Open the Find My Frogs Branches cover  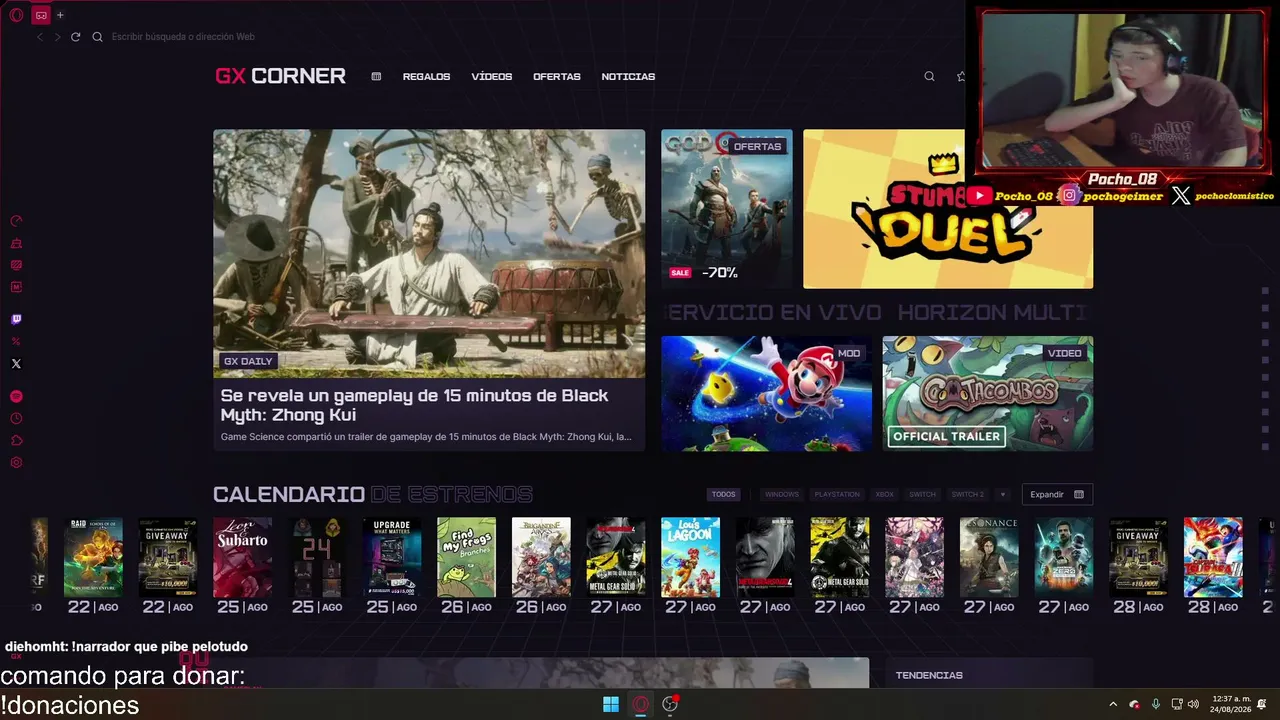click(x=466, y=557)
